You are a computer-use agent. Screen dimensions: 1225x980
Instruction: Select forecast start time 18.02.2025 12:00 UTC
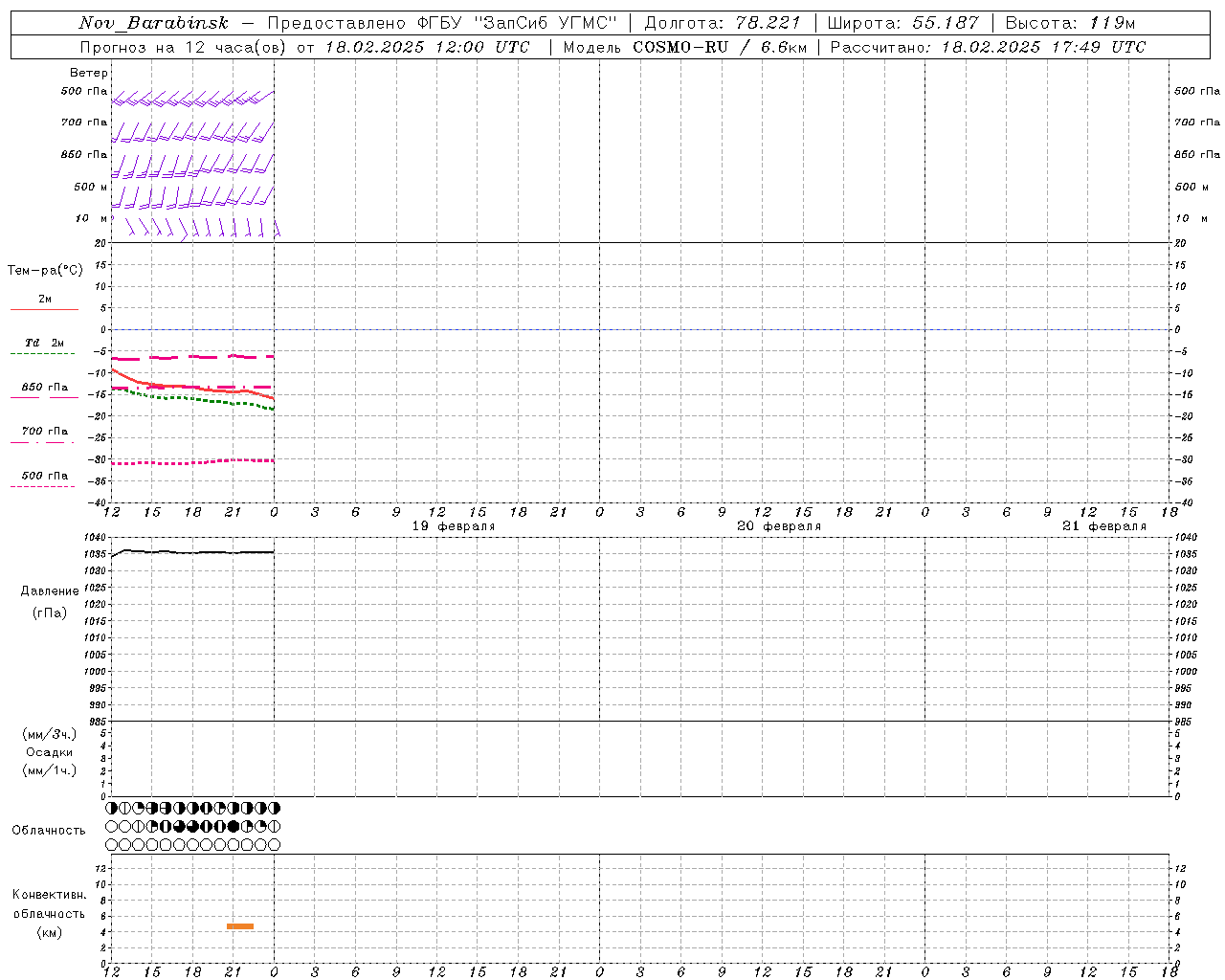coord(427,47)
